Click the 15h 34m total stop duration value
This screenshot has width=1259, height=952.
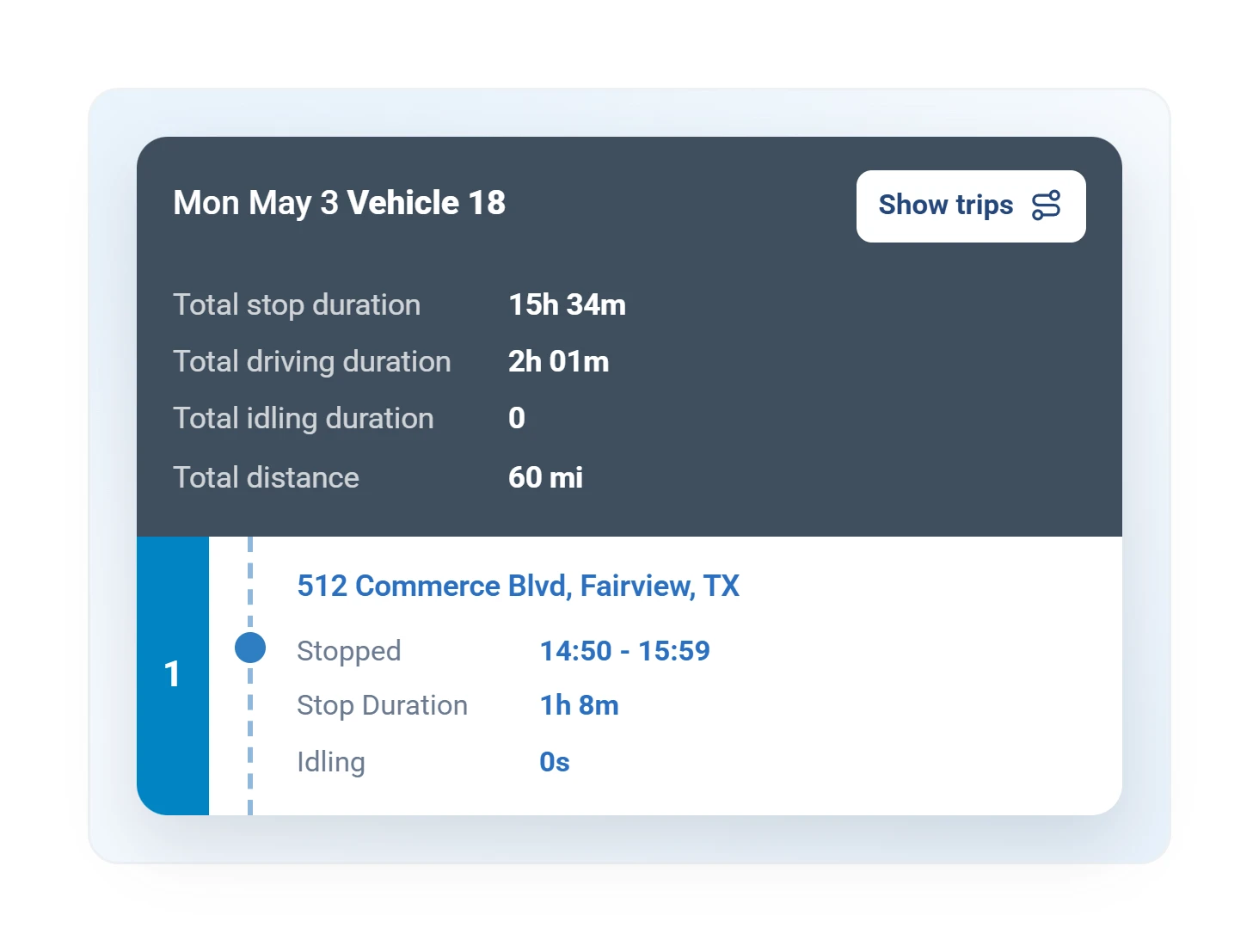pyautogui.click(x=567, y=304)
